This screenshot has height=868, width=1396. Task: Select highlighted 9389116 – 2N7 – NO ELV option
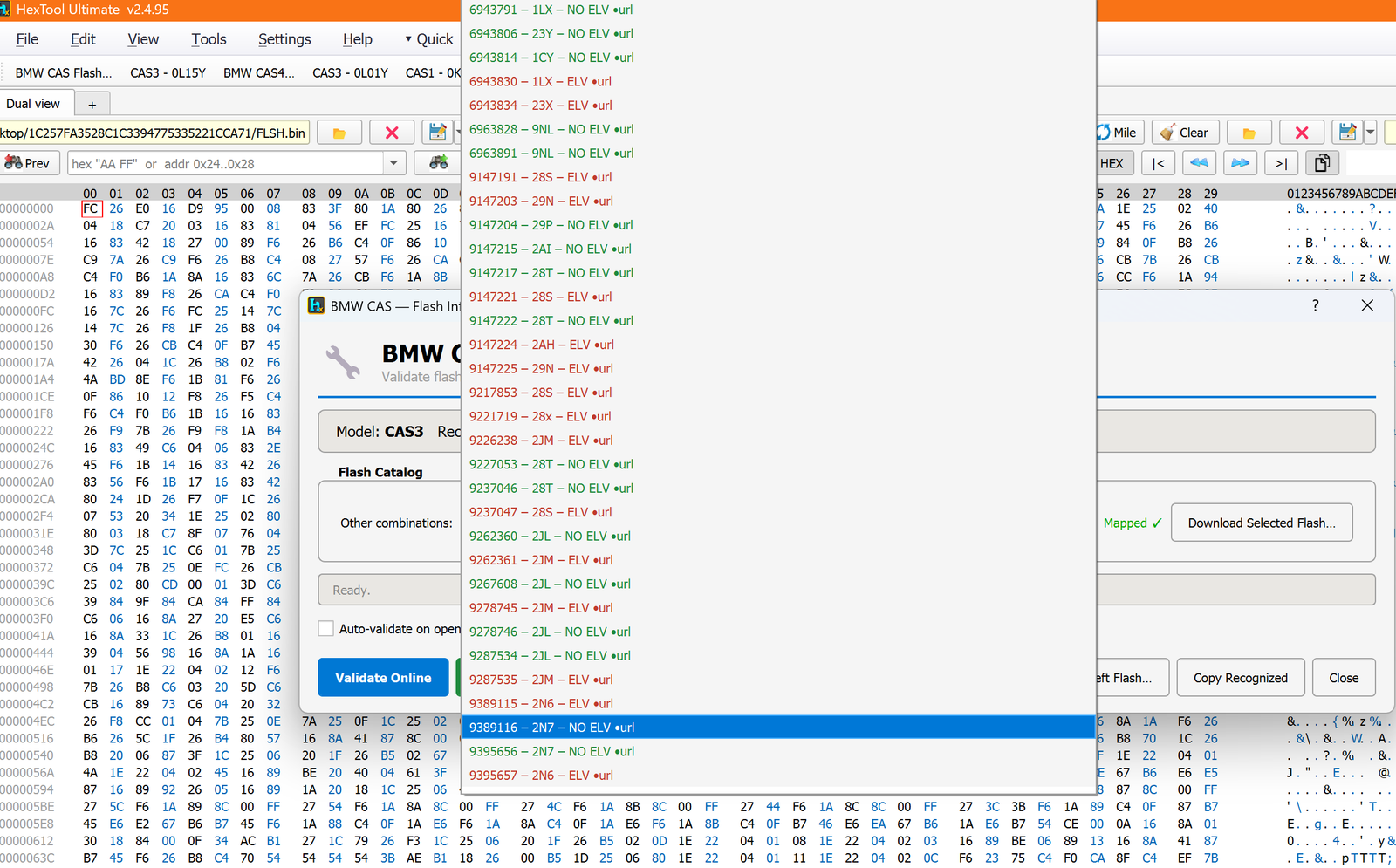click(778, 728)
